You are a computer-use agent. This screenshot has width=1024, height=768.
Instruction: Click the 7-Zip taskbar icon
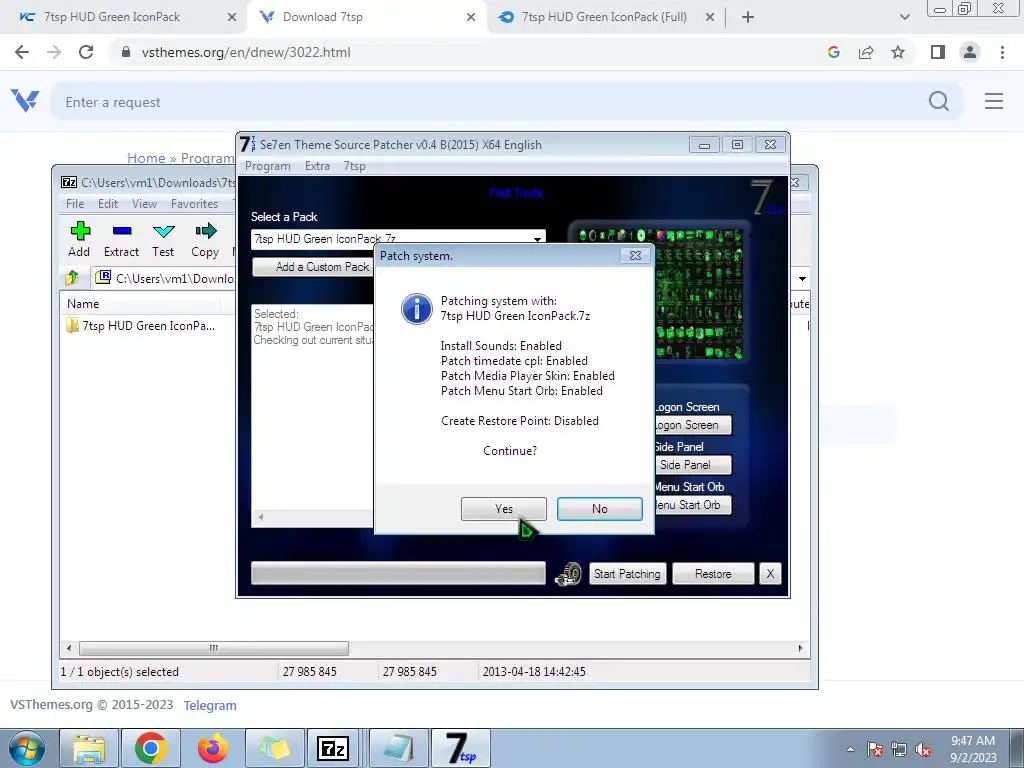click(x=333, y=748)
